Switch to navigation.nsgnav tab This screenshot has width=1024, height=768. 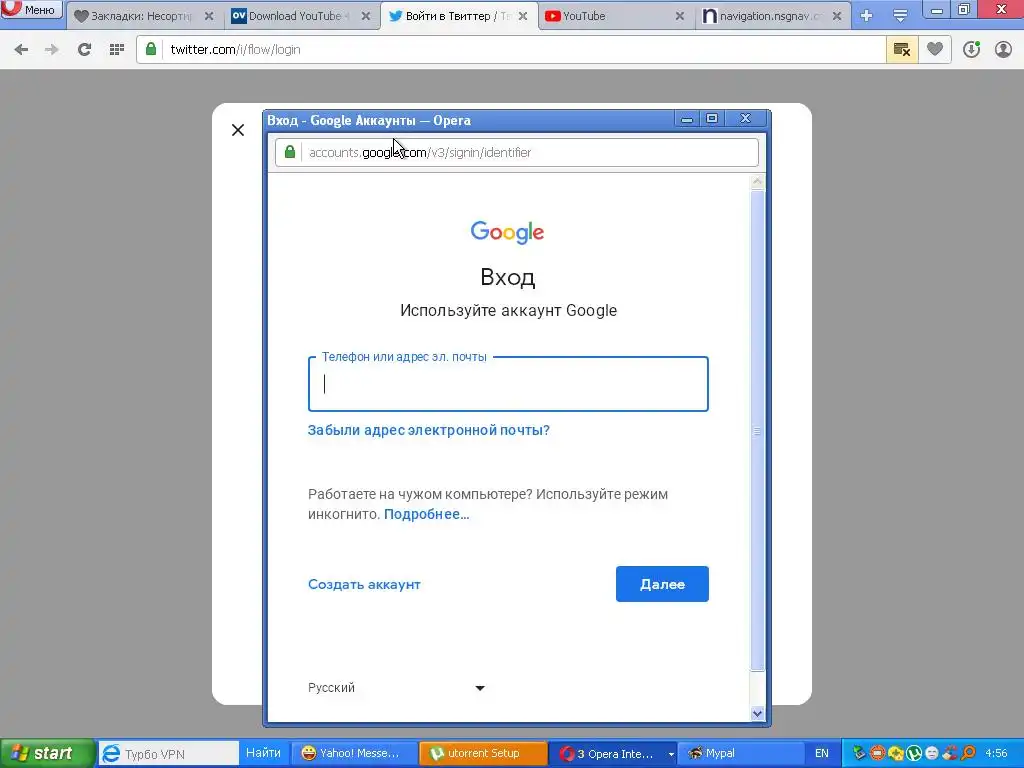[x=773, y=16]
